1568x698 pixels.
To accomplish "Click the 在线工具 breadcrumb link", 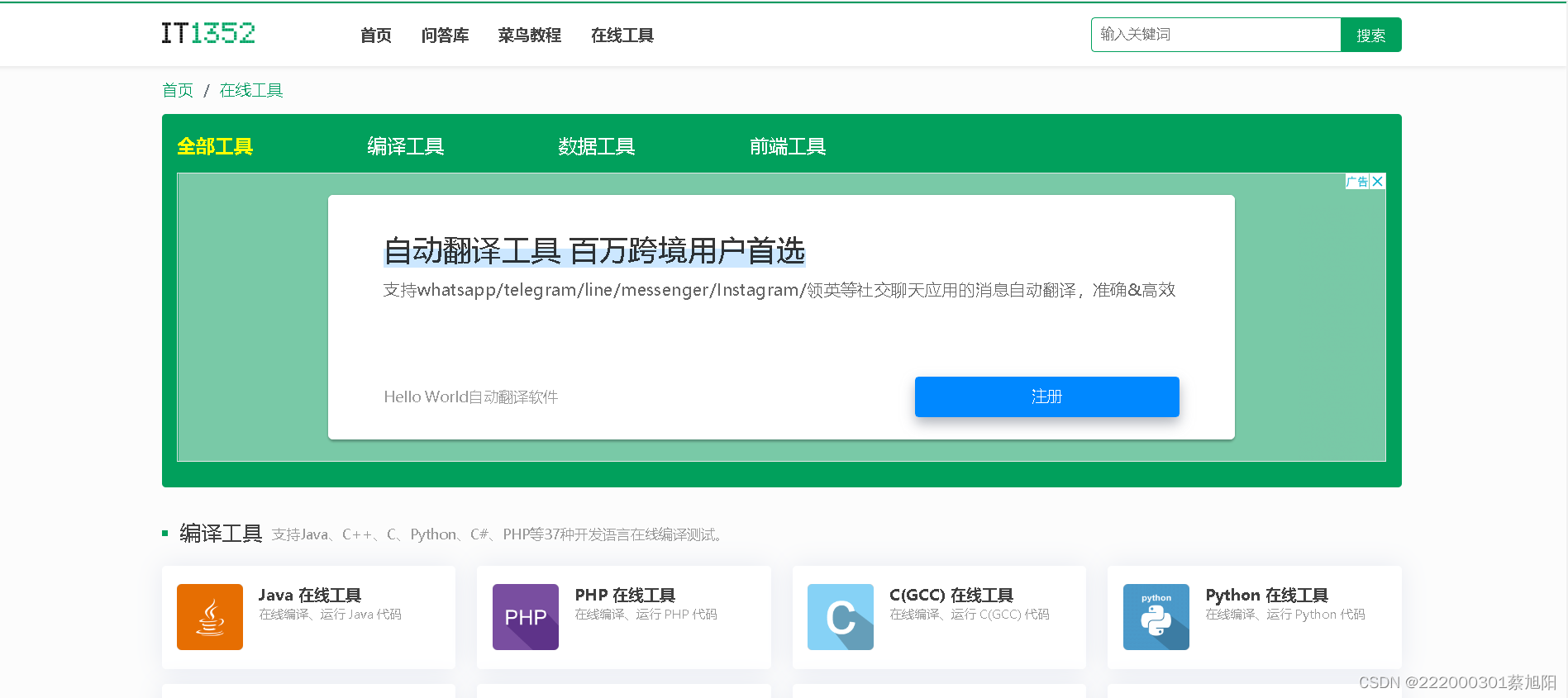I will tap(251, 90).
